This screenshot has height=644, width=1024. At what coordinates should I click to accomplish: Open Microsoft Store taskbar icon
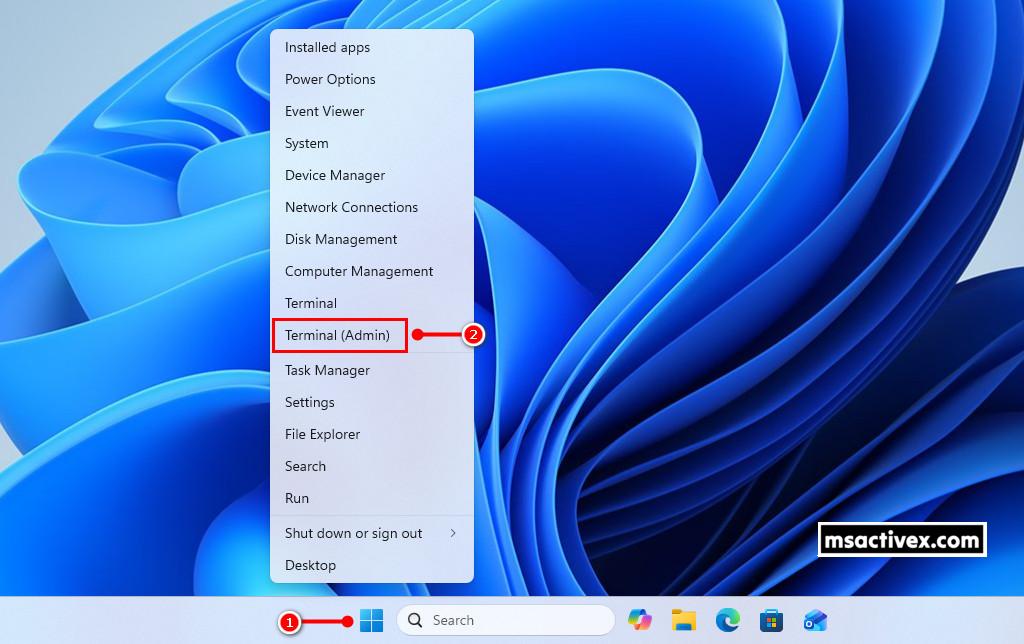tap(771, 620)
